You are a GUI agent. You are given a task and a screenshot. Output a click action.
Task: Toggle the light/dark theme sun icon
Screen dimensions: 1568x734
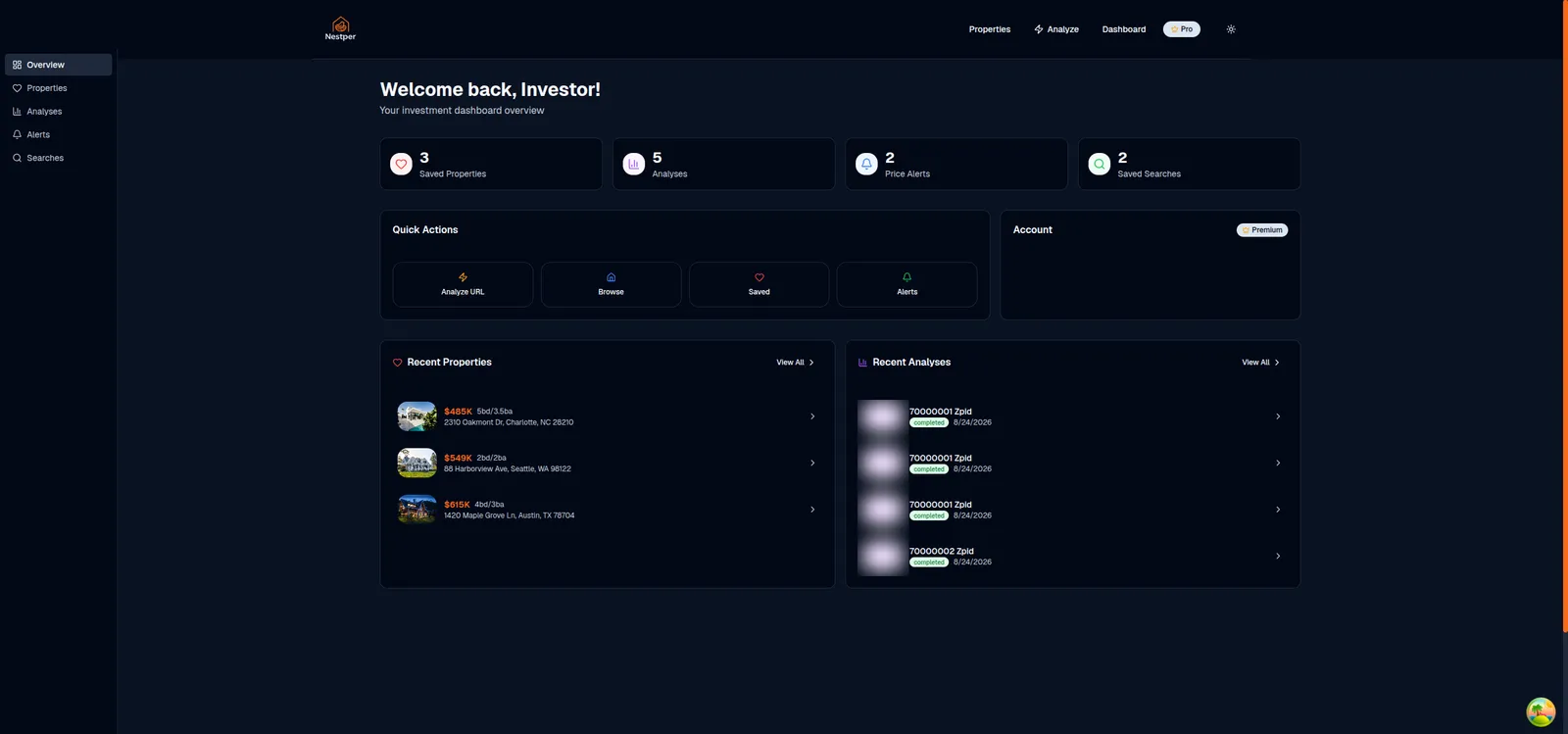coord(1231,29)
